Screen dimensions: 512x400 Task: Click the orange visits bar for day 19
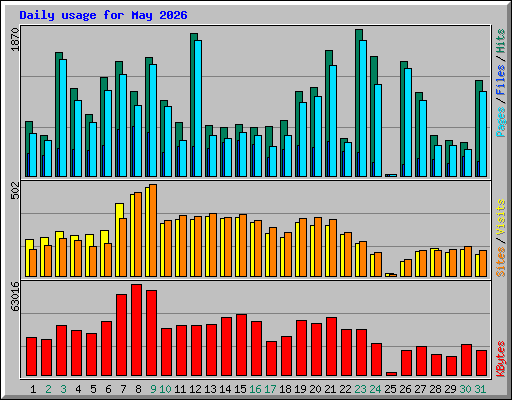point(303,247)
